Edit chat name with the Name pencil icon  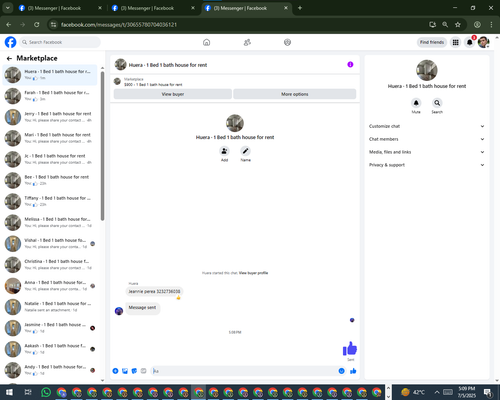(x=245, y=151)
